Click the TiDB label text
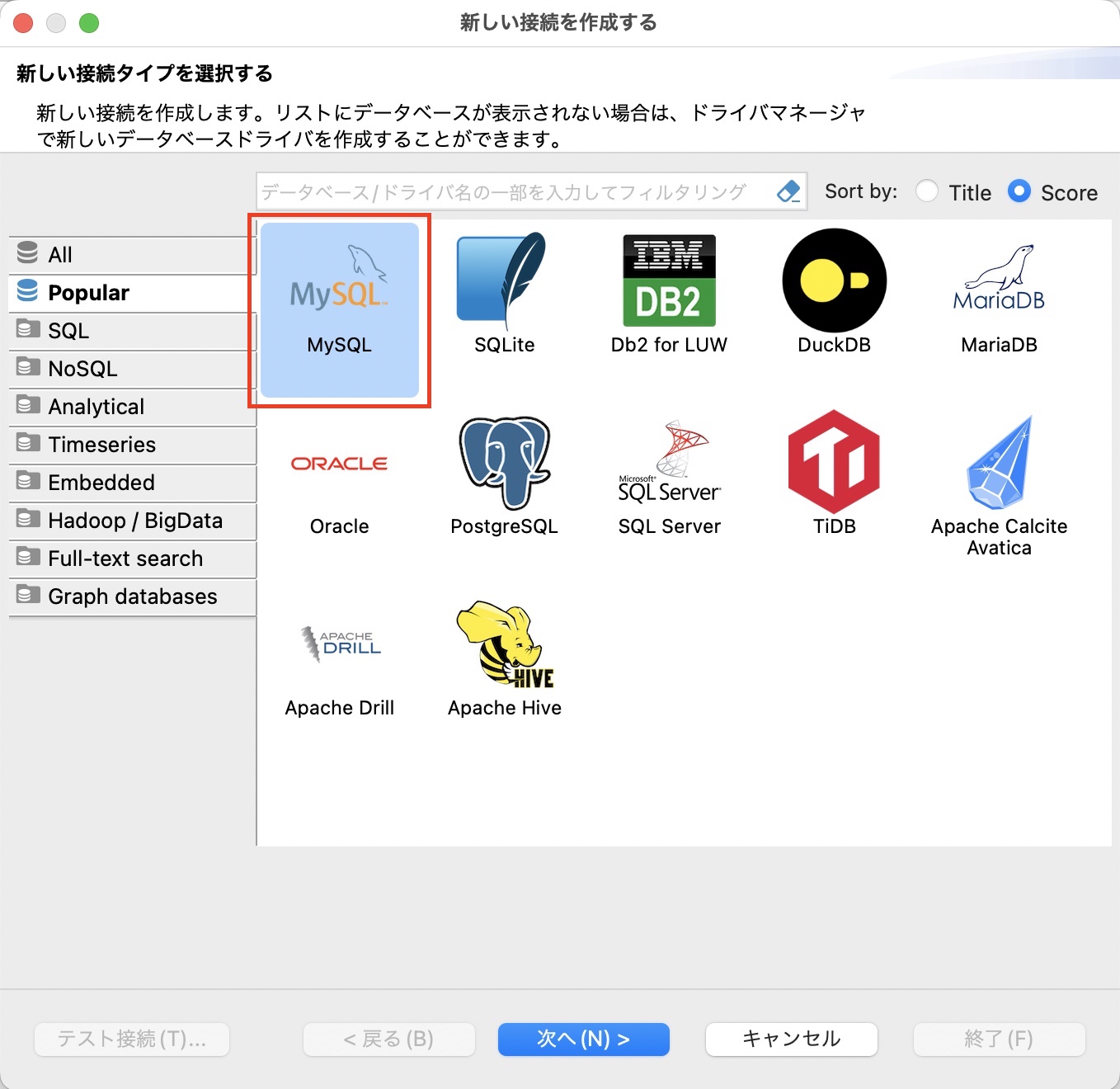Viewport: 1120px width, 1089px height. 834,526
